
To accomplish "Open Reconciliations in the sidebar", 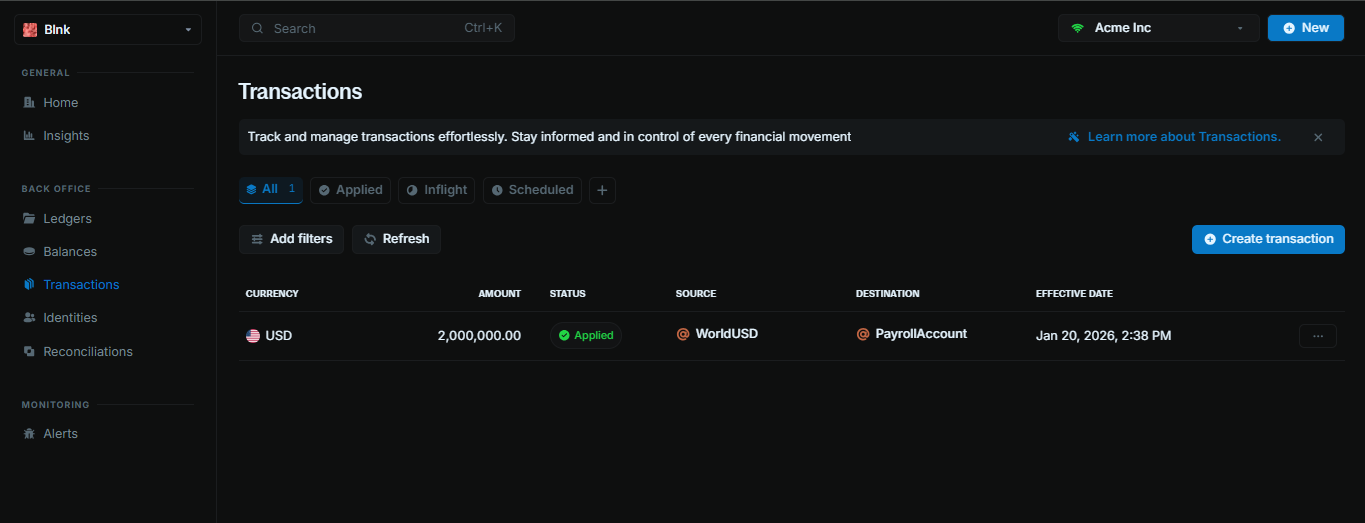I will click(88, 351).
